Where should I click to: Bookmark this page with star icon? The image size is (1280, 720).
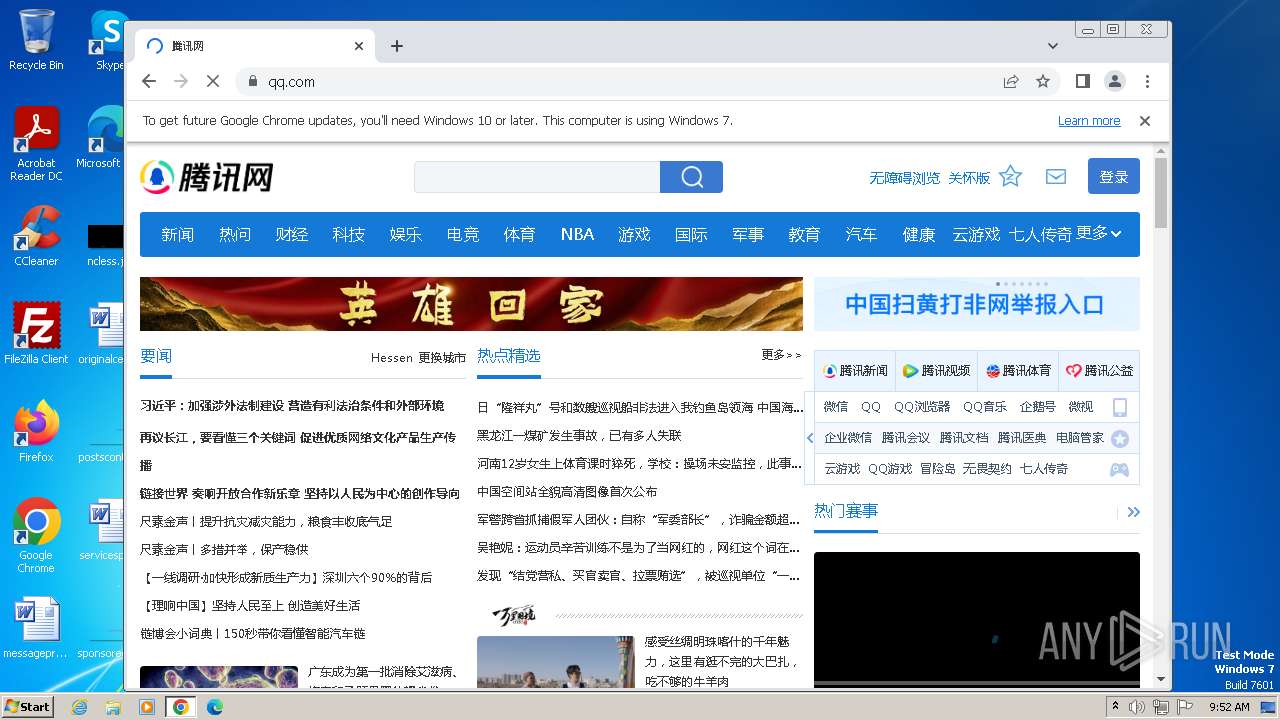tap(1043, 81)
